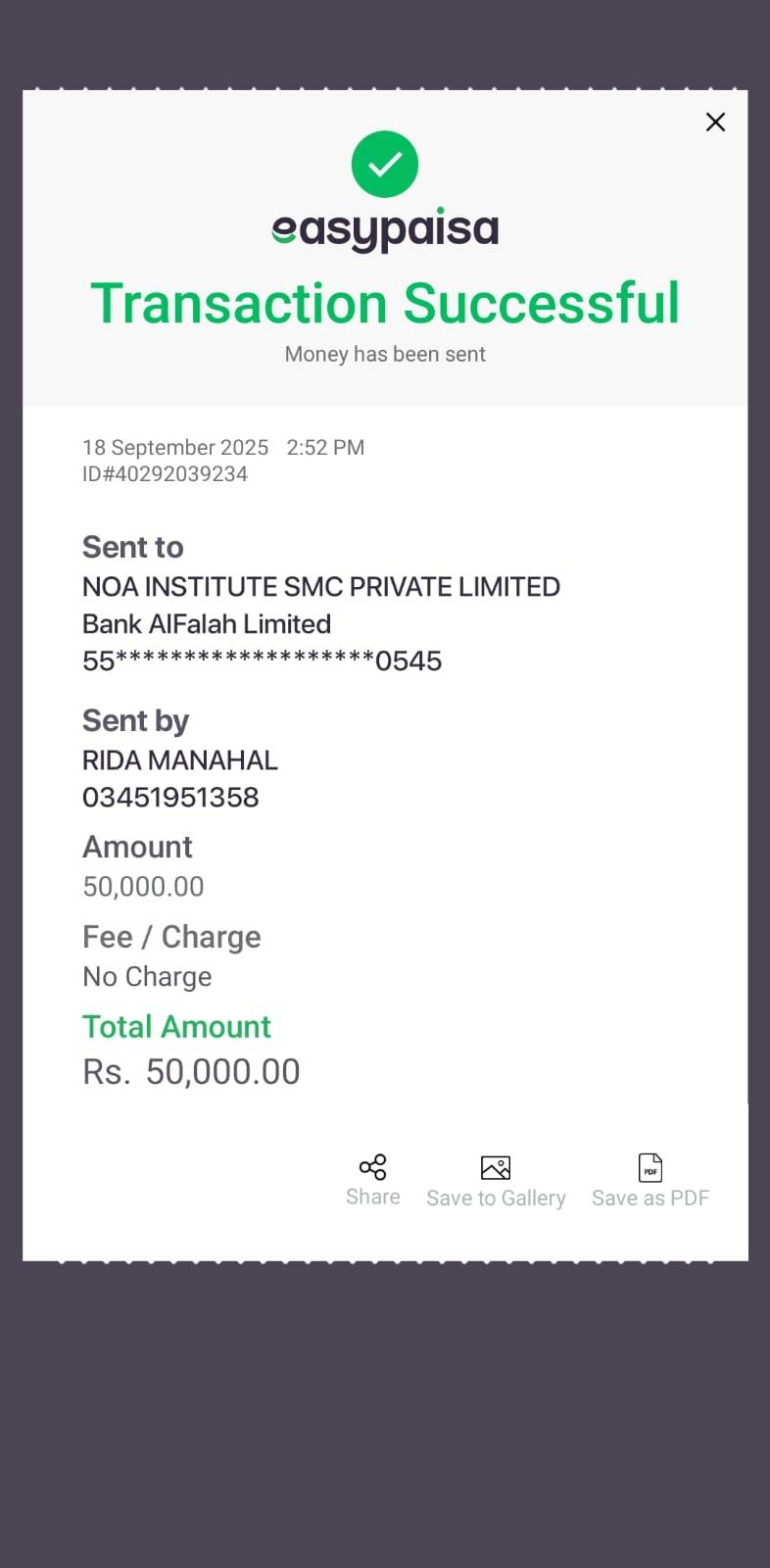Viewport: 770px width, 1568px height.
Task: Select the recipient name NOA INSTITUTE SMC PRIVATE LIMITED
Action: pyautogui.click(x=320, y=587)
